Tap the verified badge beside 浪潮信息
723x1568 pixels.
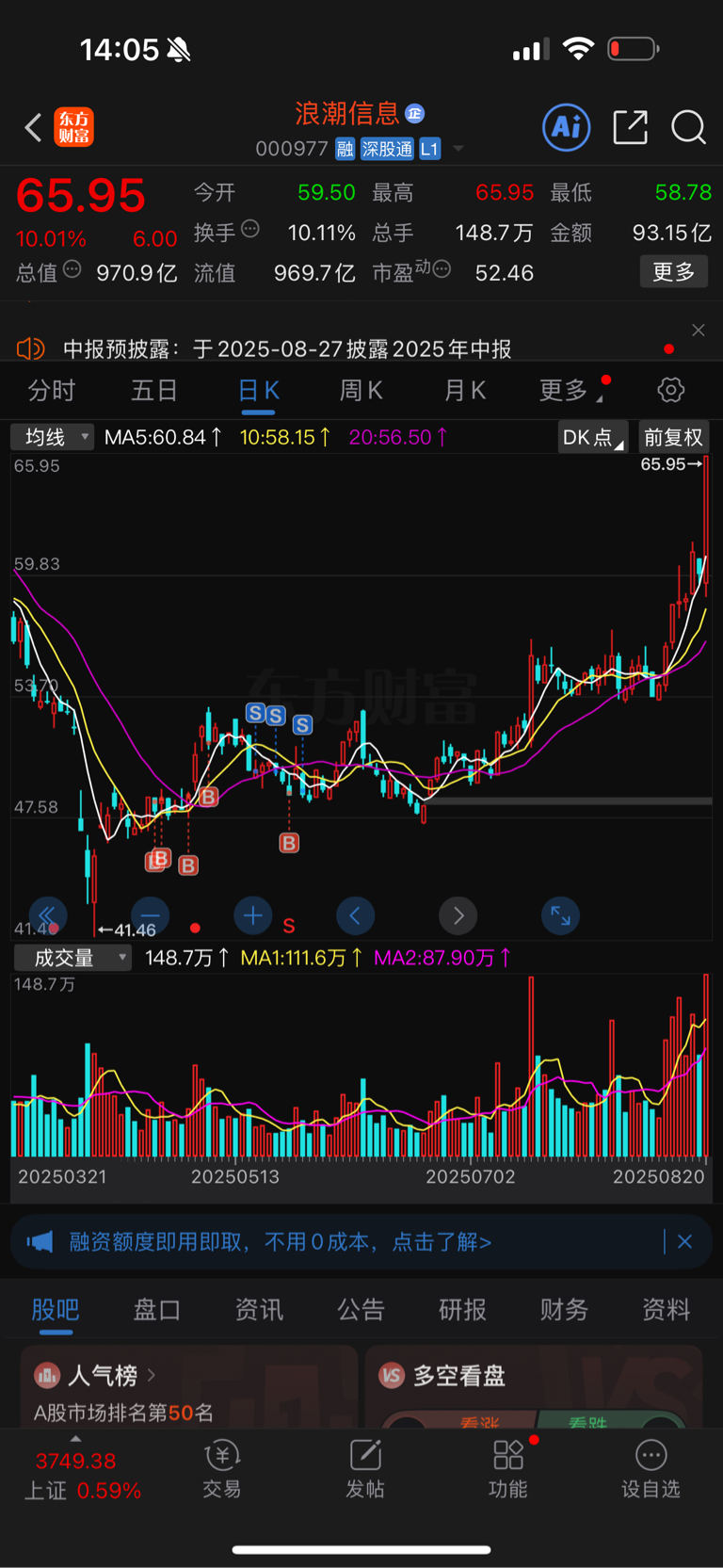coord(414,114)
